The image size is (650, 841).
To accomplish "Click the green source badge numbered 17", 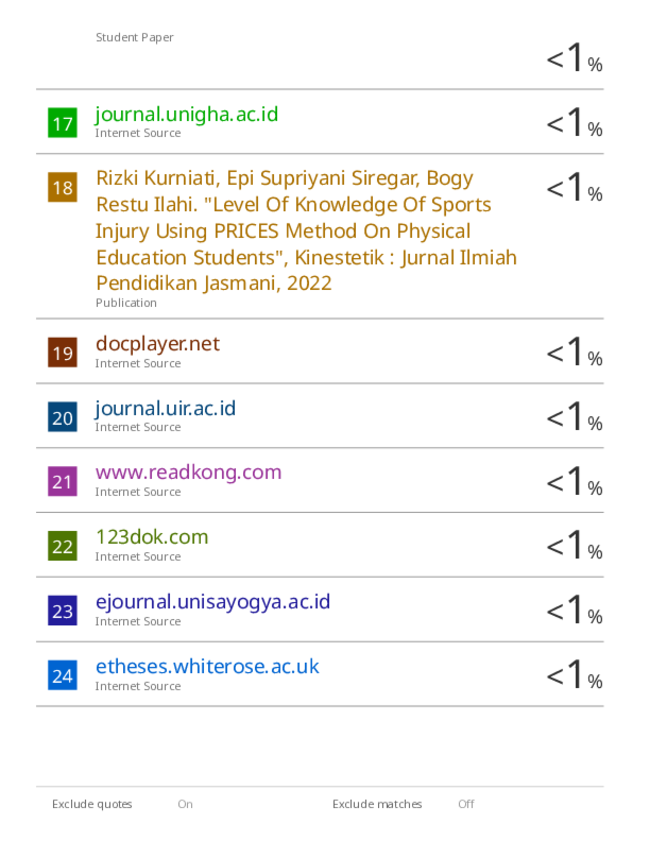I will click(x=62, y=123).
